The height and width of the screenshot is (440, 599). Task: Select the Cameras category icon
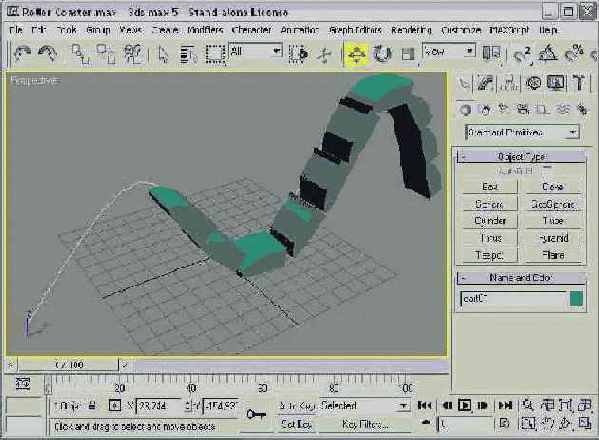(x=523, y=110)
